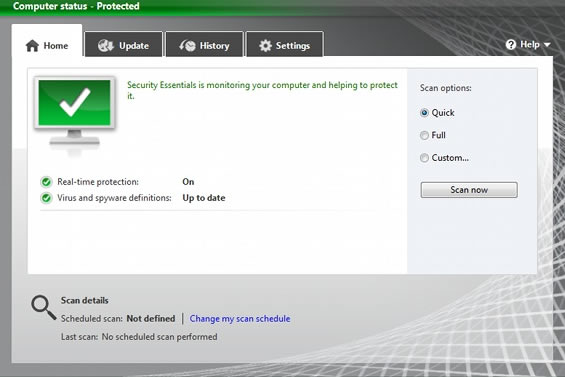Image resolution: width=565 pixels, height=377 pixels.
Task: Select the Custom scan option
Action: click(x=424, y=158)
